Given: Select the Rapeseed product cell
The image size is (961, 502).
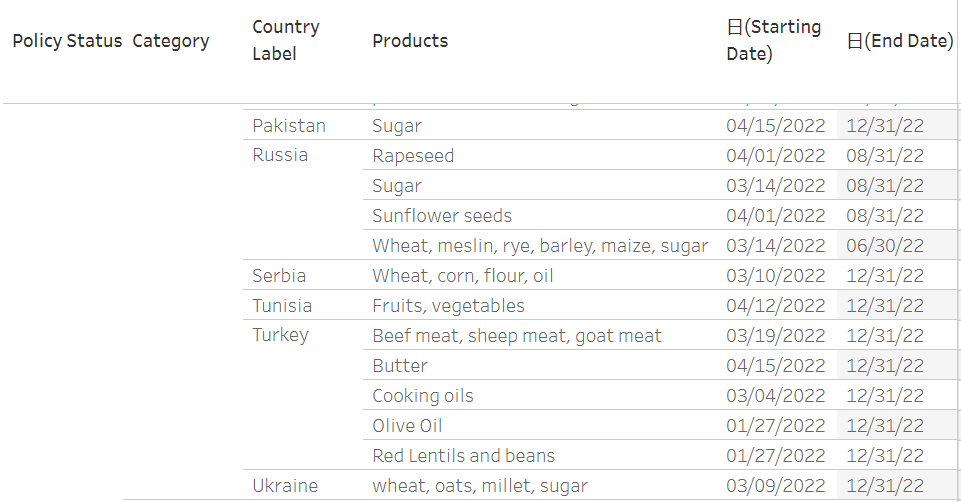Looking at the screenshot, I should pyautogui.click(x=413, y=156).
